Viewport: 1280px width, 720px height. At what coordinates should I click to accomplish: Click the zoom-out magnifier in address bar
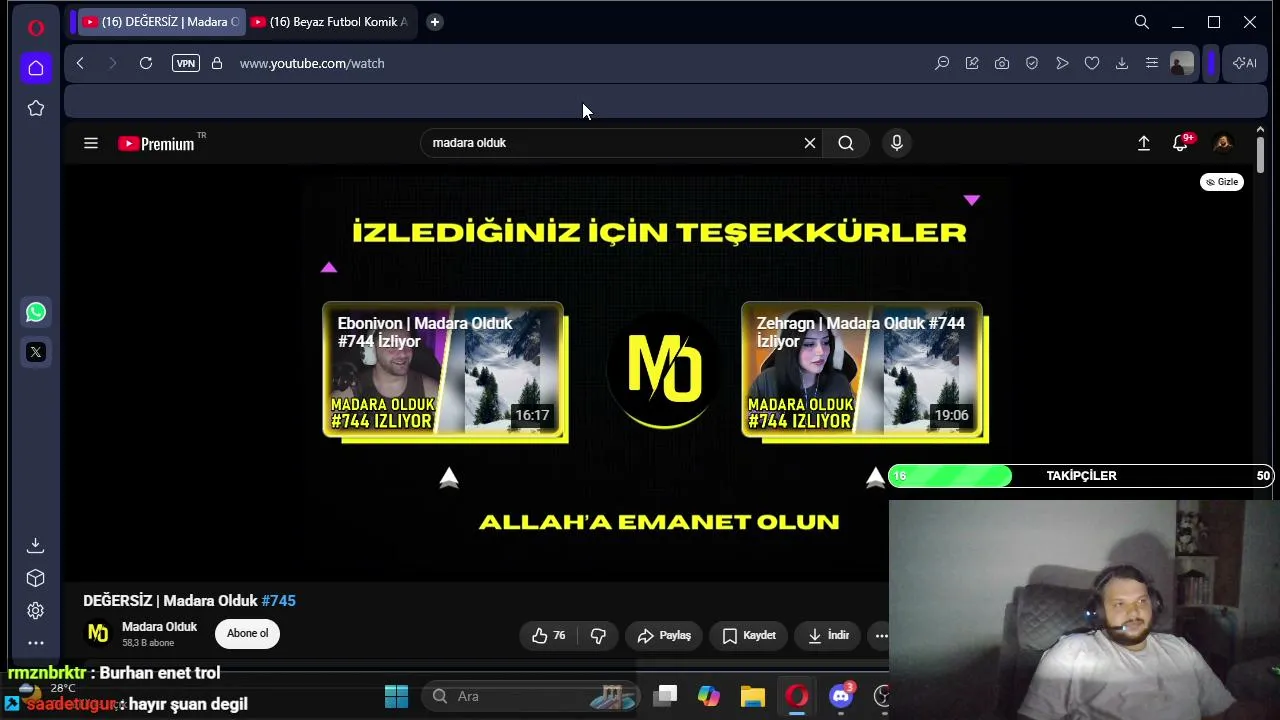pos(942,63)
